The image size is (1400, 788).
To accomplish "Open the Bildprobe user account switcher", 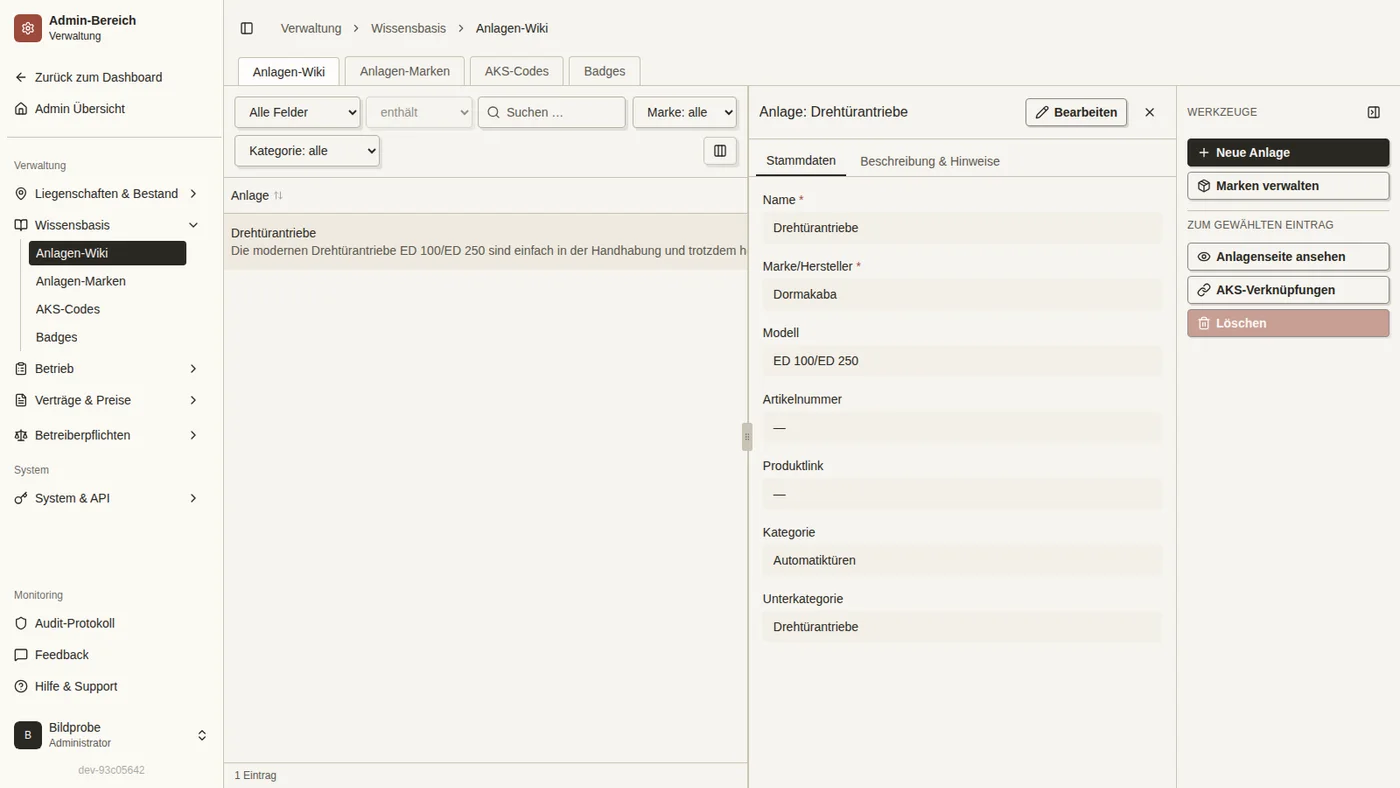I will tap(111, 735).
